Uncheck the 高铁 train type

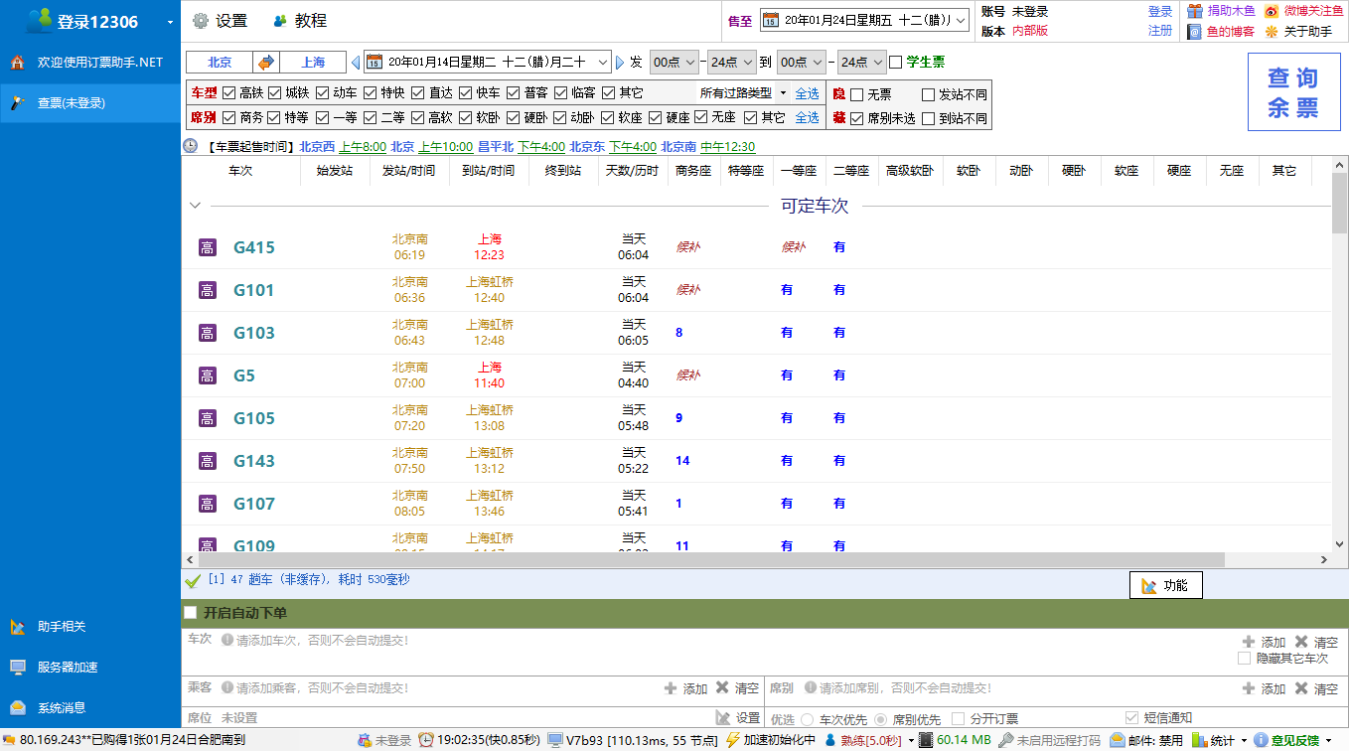(229, 93)
